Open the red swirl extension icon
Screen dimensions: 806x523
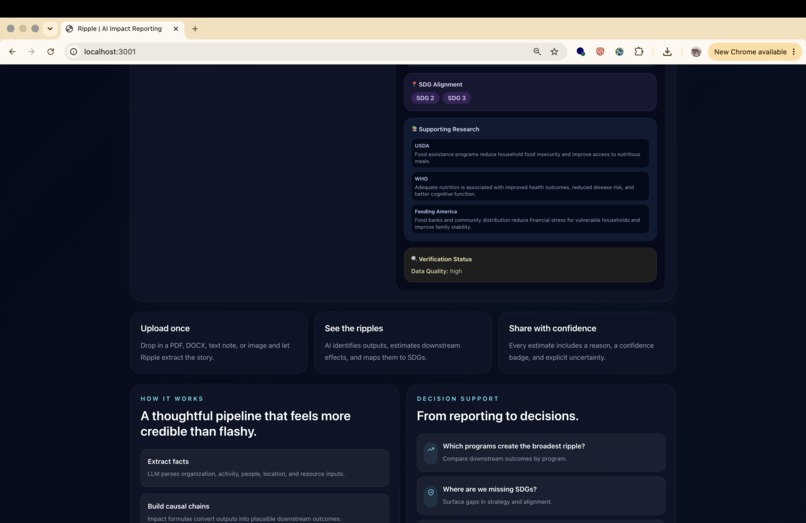600,51
